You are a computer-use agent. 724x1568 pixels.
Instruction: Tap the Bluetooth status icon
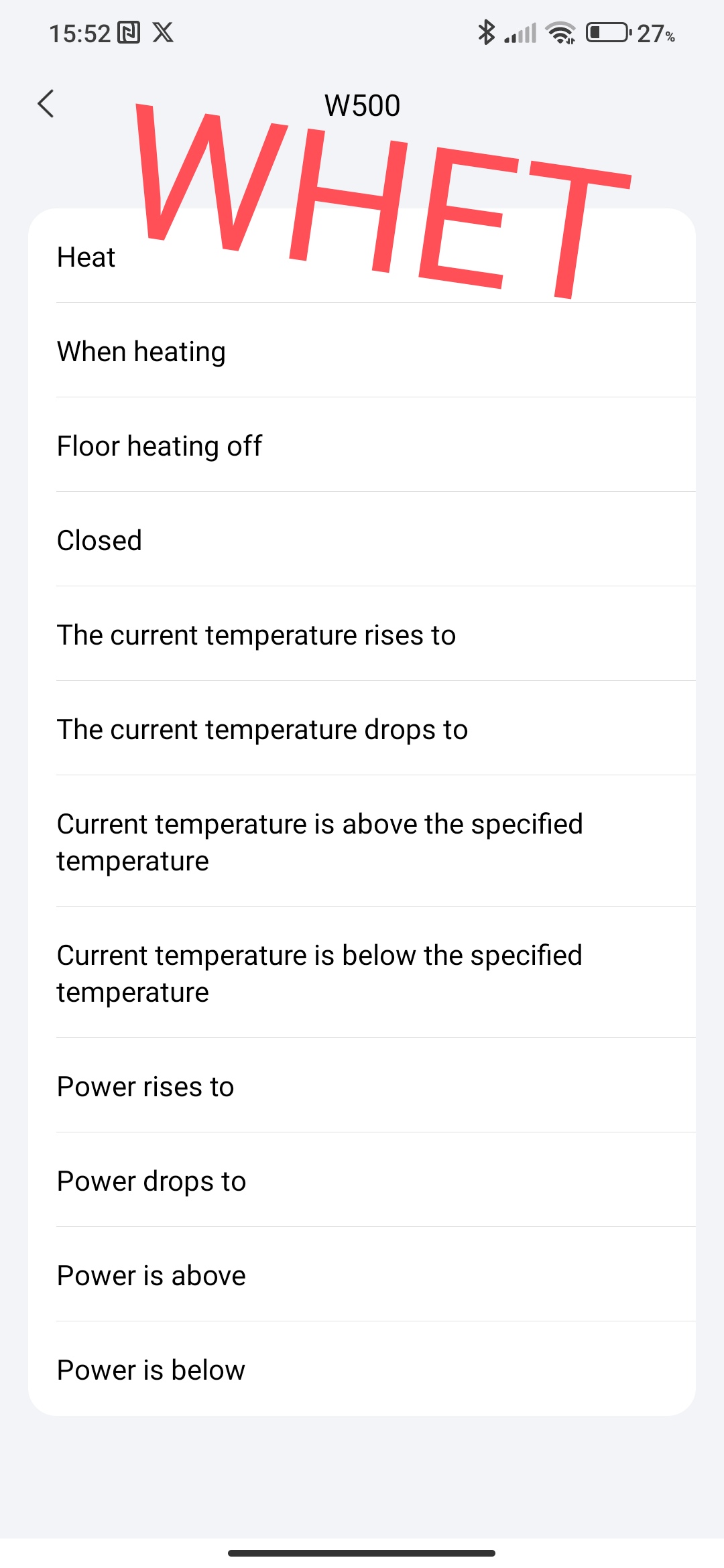pyautogui.click(x=486, y=32)
